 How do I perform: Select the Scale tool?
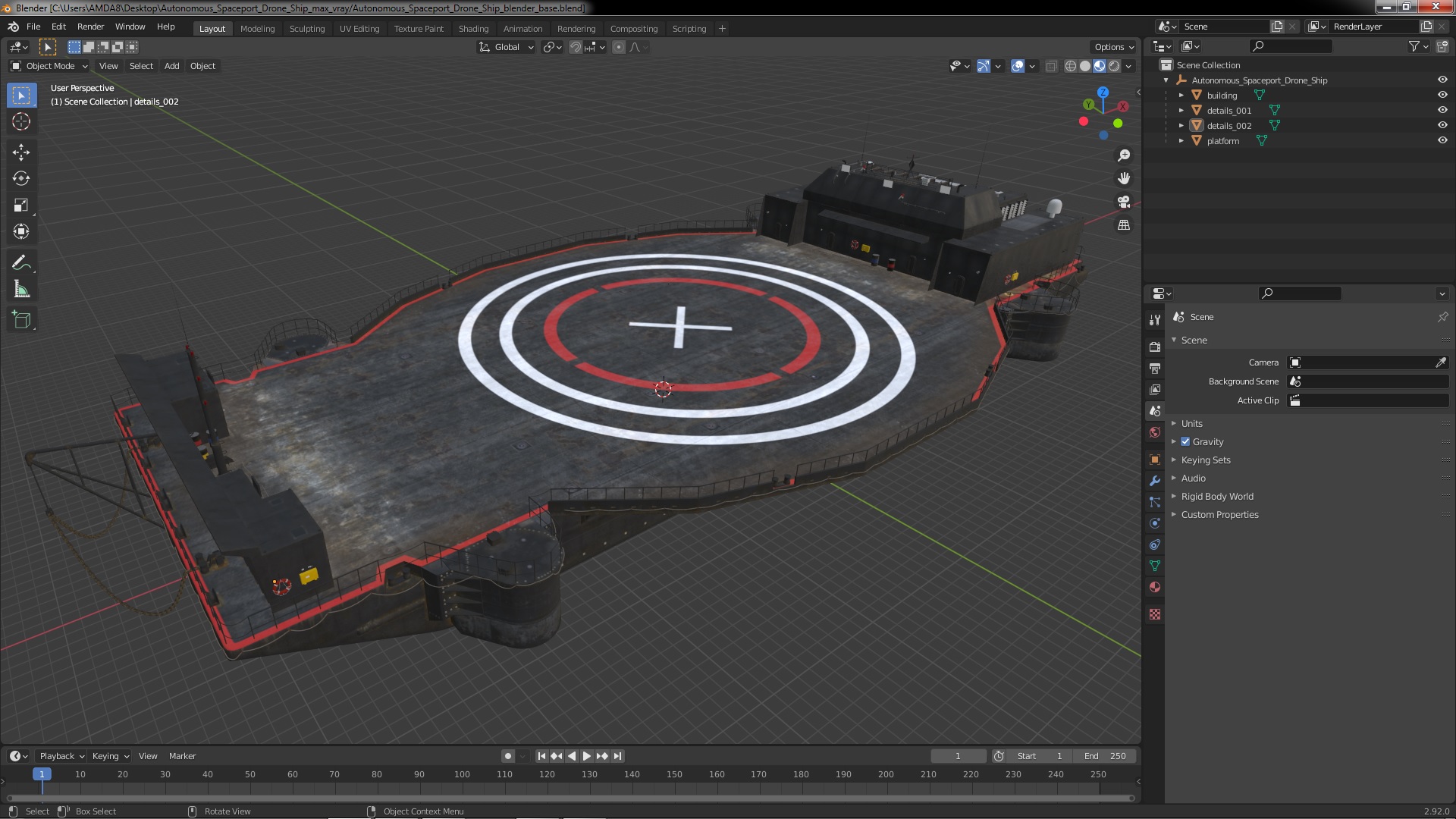[x=21, y=205]
